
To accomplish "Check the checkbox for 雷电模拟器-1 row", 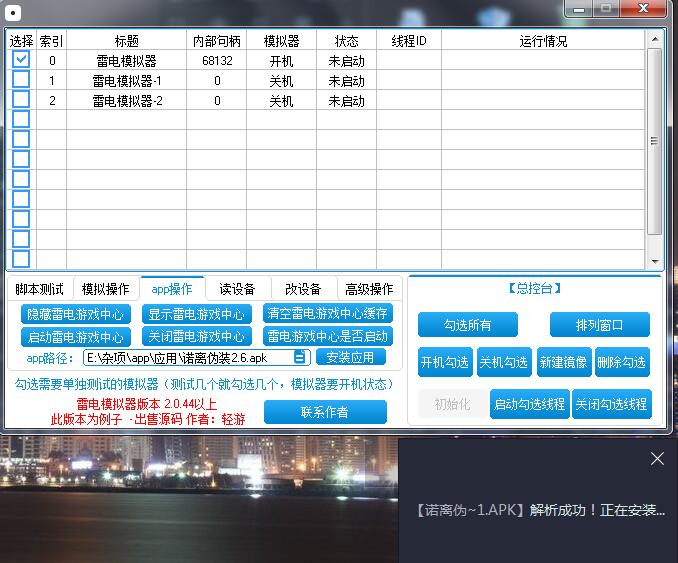I will coord(21,80).
